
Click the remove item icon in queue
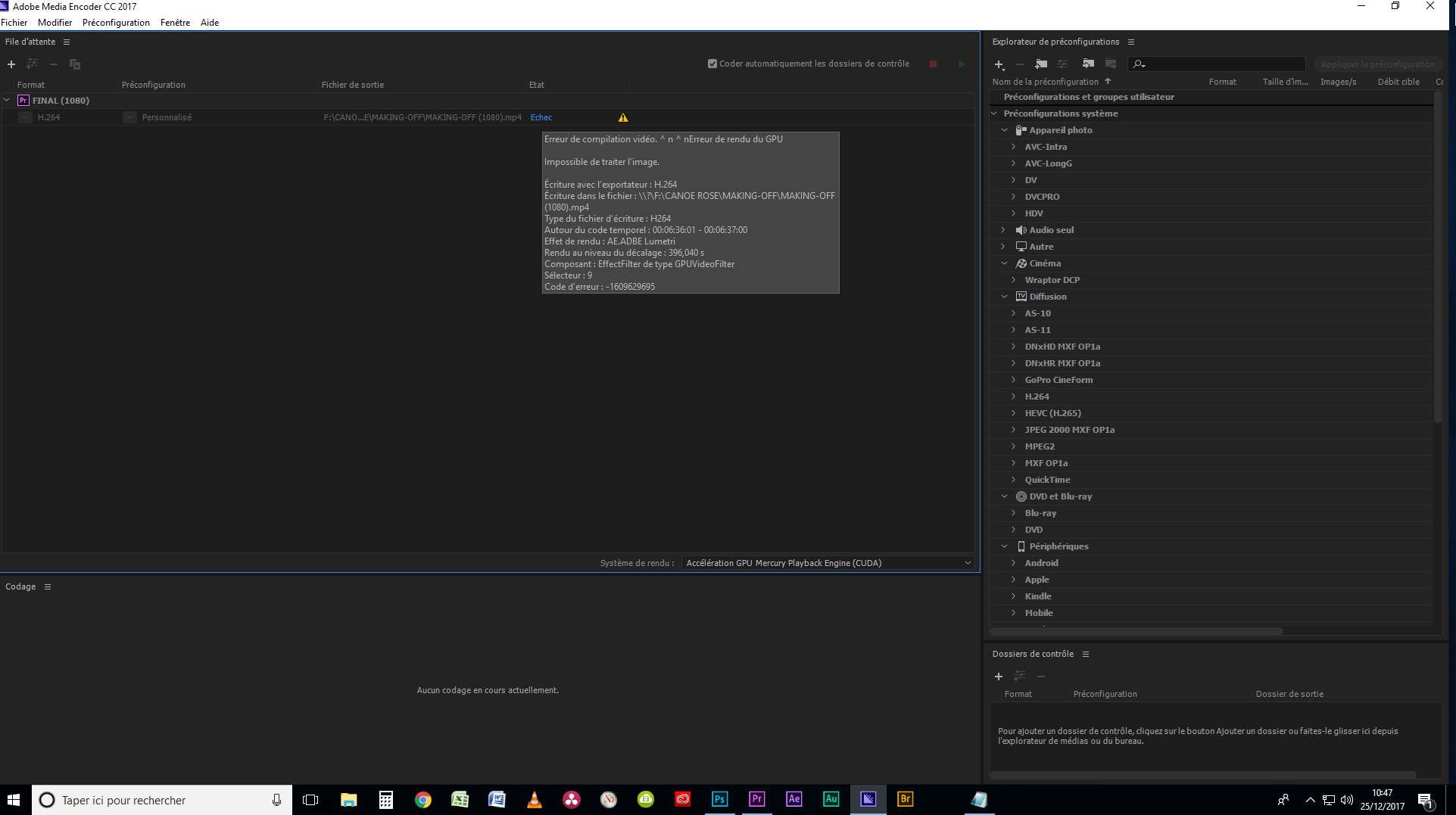(x=54, y=64)
